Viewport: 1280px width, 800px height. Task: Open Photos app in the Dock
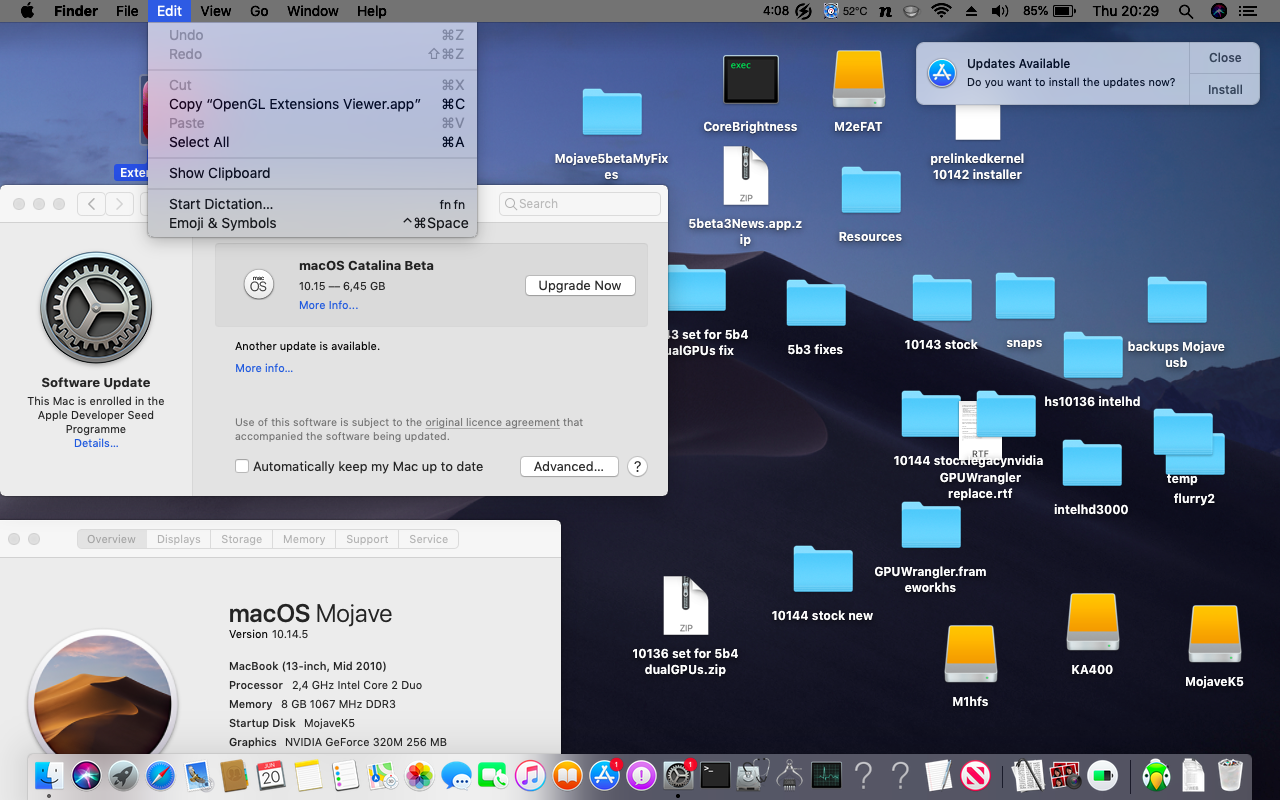(419, 775)
